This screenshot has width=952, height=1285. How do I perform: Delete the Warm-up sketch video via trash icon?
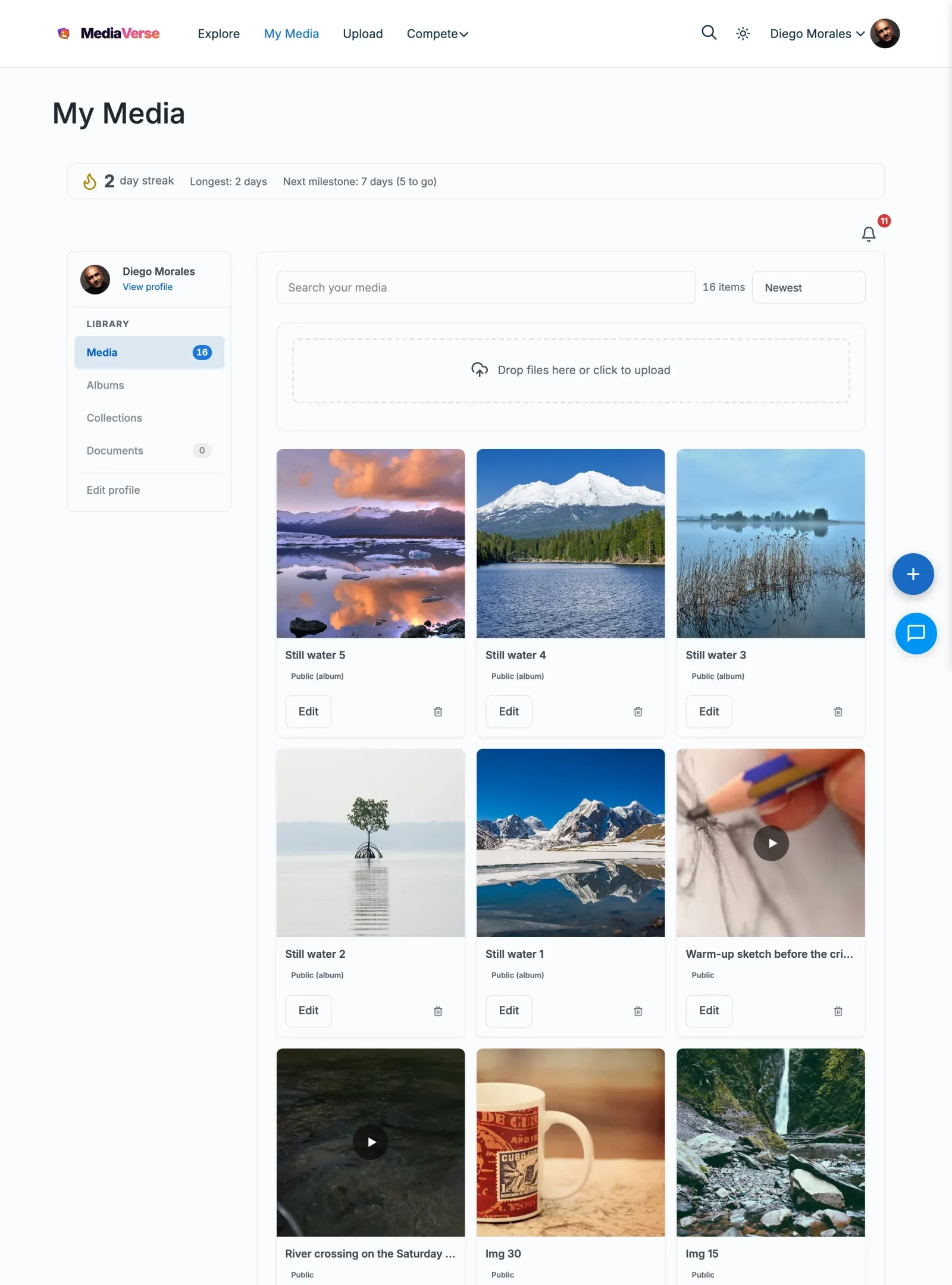pyautogui.click(x=838, y=1011)
